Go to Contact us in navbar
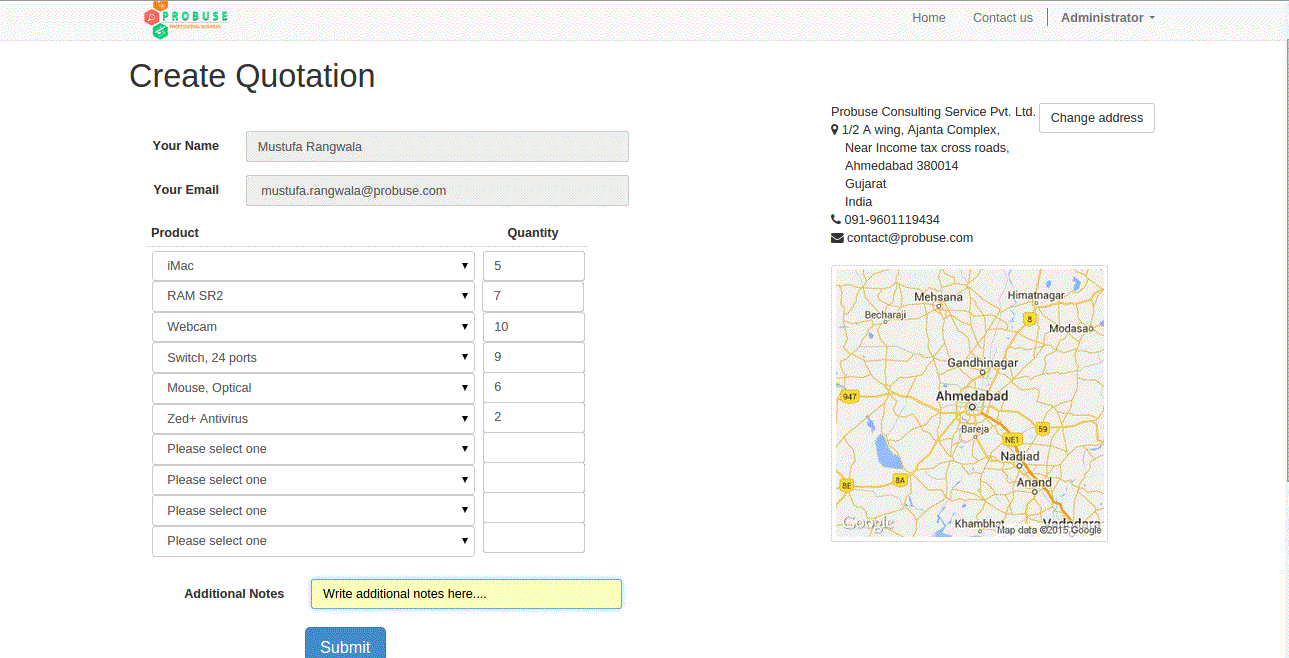 point(1002,18)
